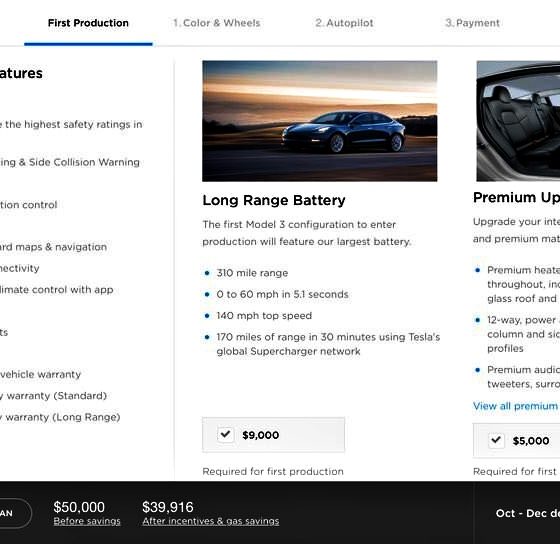Go to the 2. Autopilot step

344,23
